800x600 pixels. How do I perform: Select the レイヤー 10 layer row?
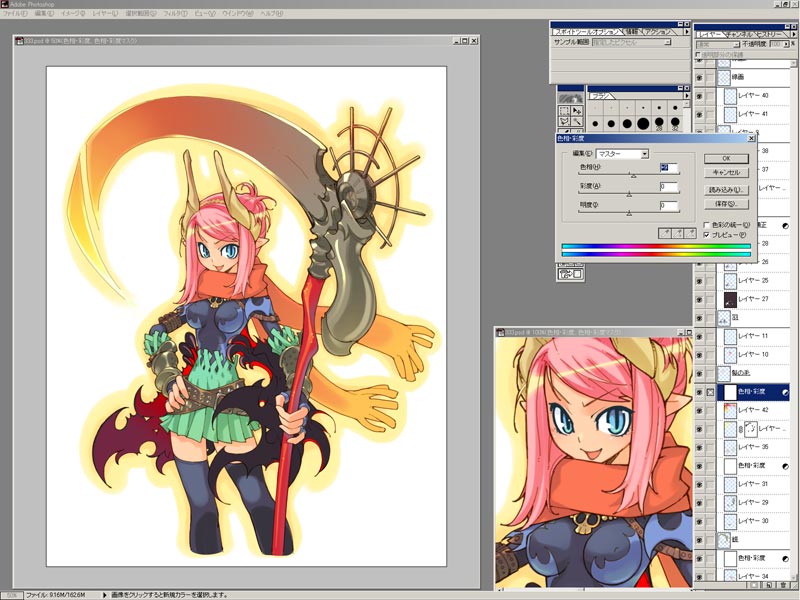753,355
